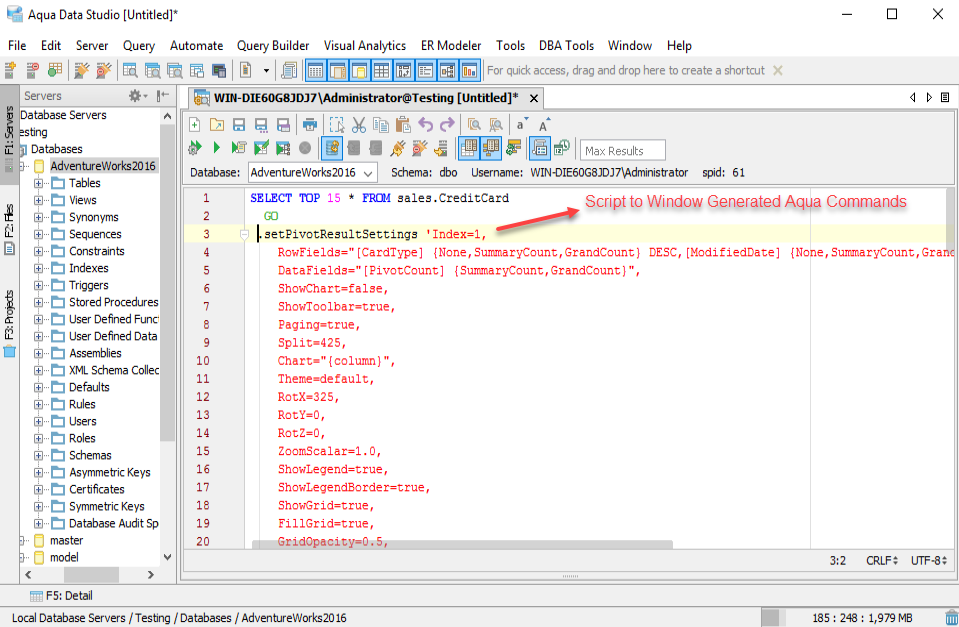Click the script scroll icon in main toolbar
959x627 pixels.
coord(289,70)
